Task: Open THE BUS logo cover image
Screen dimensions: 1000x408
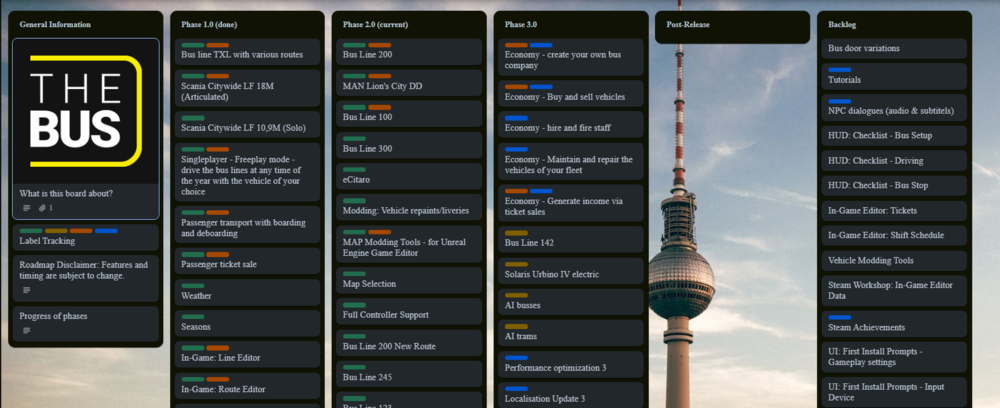Action: 85,111
